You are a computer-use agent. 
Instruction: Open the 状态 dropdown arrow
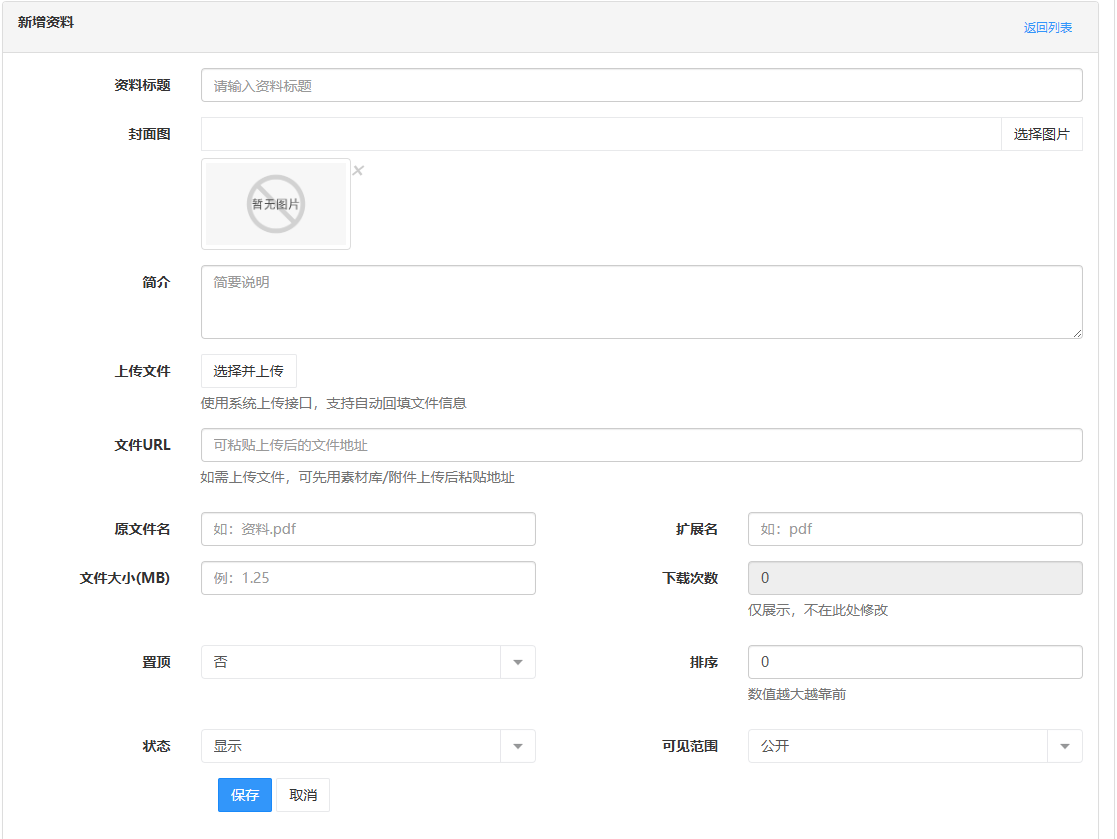point(518,745)
